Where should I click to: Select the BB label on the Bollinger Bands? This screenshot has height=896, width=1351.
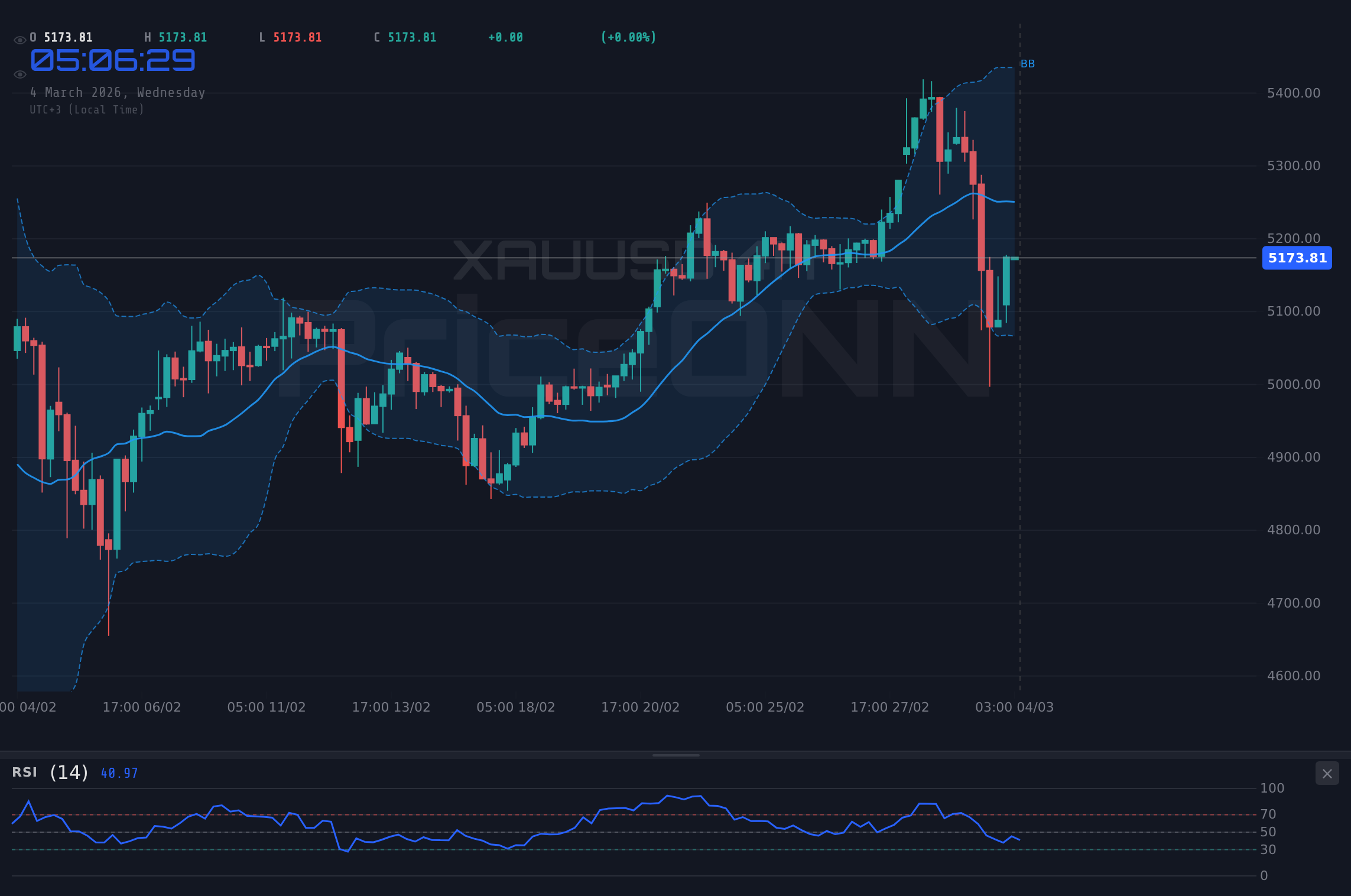(x=1028, y=63)
